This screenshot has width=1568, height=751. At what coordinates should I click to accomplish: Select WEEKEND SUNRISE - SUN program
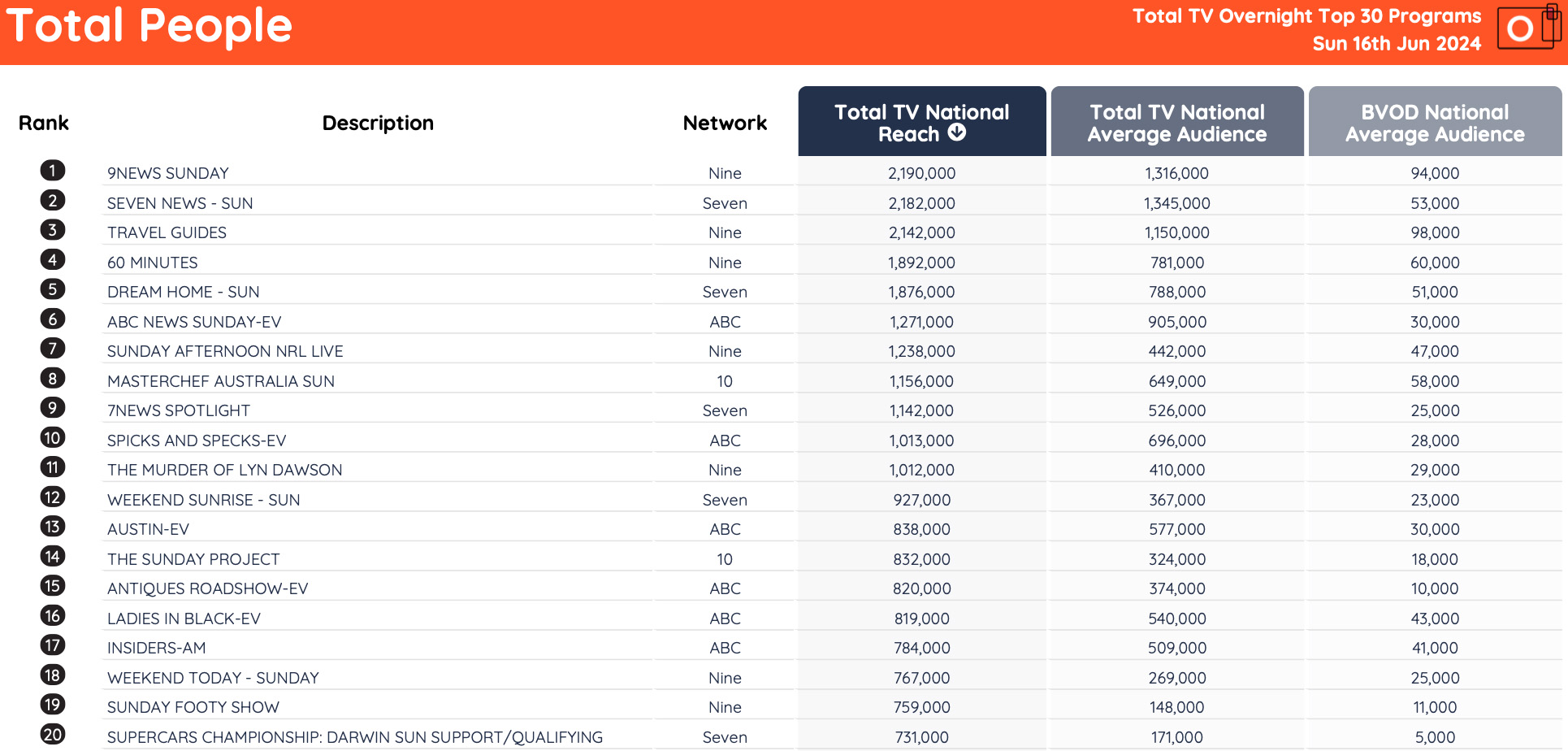[x=204, y=500]
